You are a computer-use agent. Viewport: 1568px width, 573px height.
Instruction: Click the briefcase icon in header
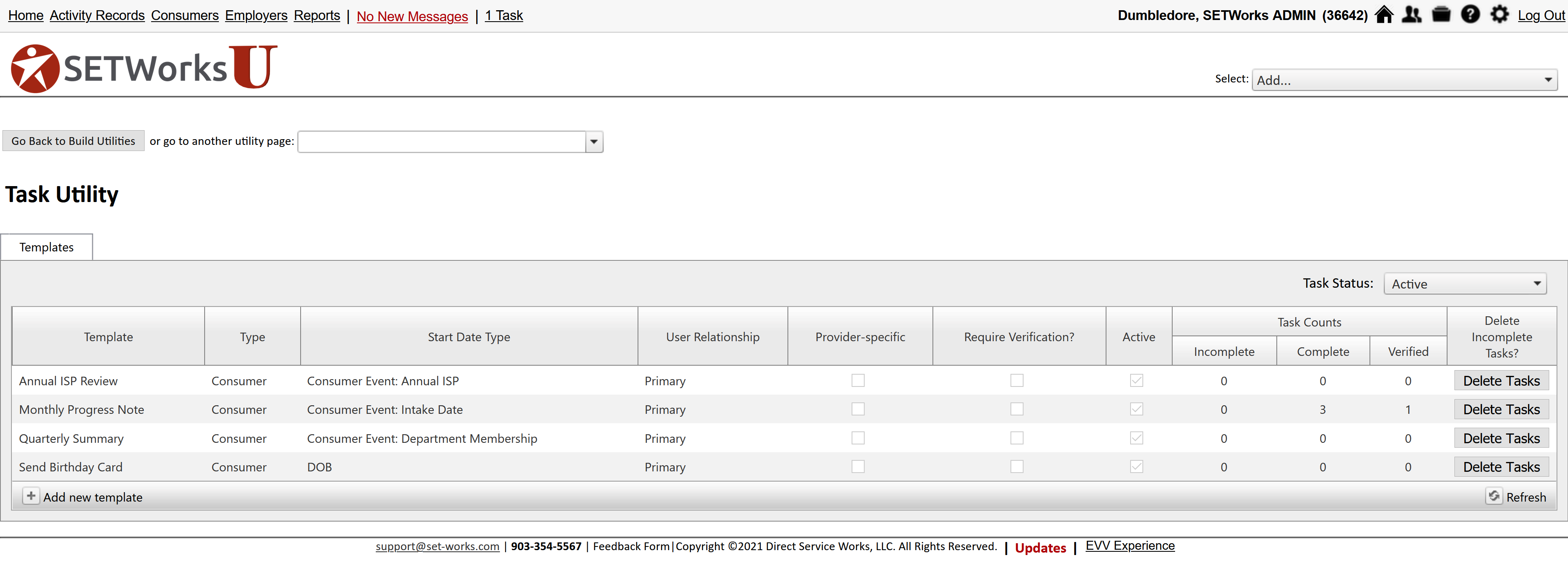[x=1441, y=15]
